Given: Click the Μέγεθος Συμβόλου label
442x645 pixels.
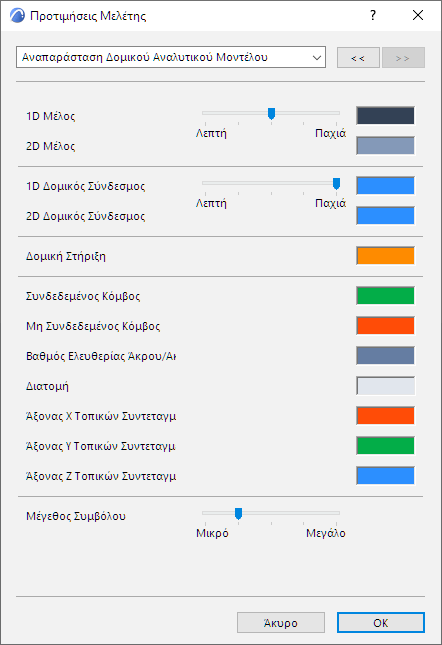Looking at the screenshot, I should (x=76, y=516).
